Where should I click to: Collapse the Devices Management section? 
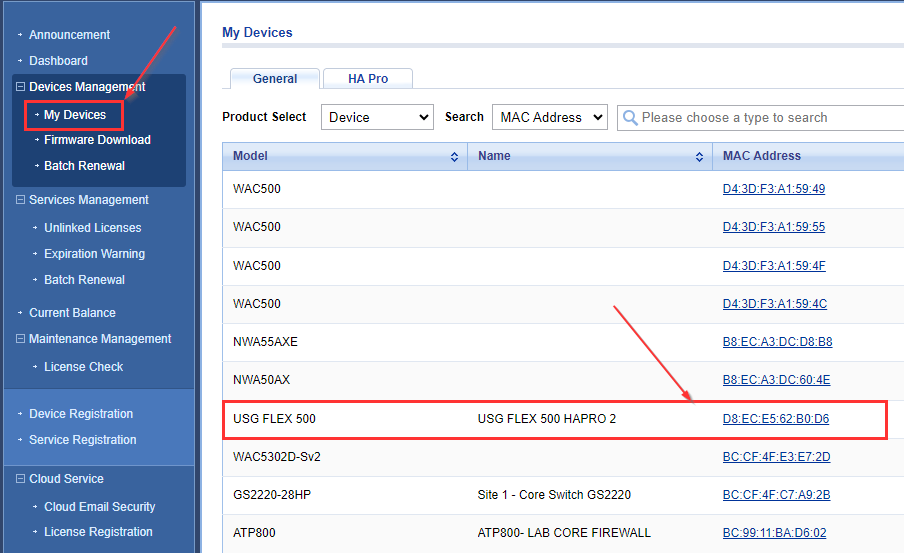21,87
